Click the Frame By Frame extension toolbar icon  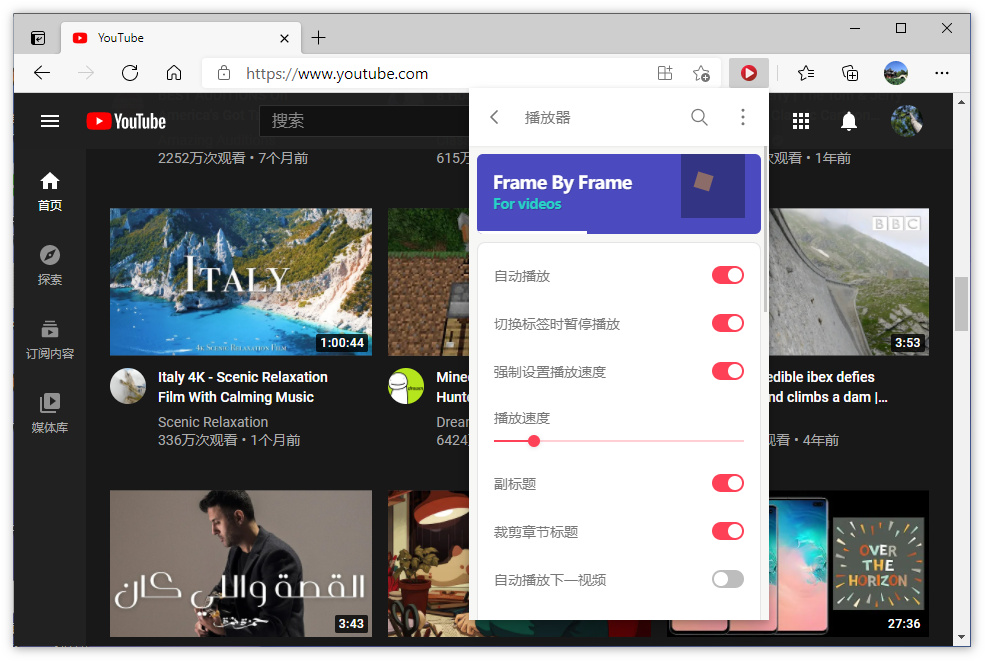click(x=749, y=72)
